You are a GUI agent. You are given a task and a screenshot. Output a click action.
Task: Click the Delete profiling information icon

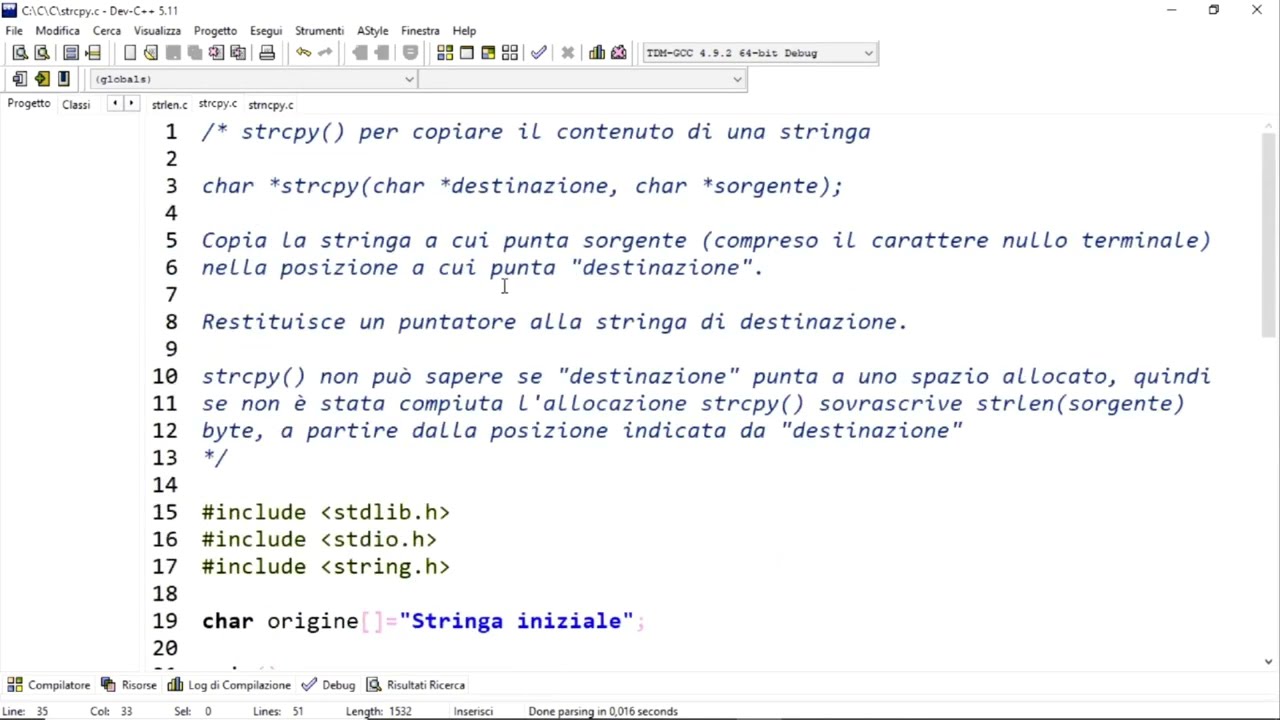(619, 53)
